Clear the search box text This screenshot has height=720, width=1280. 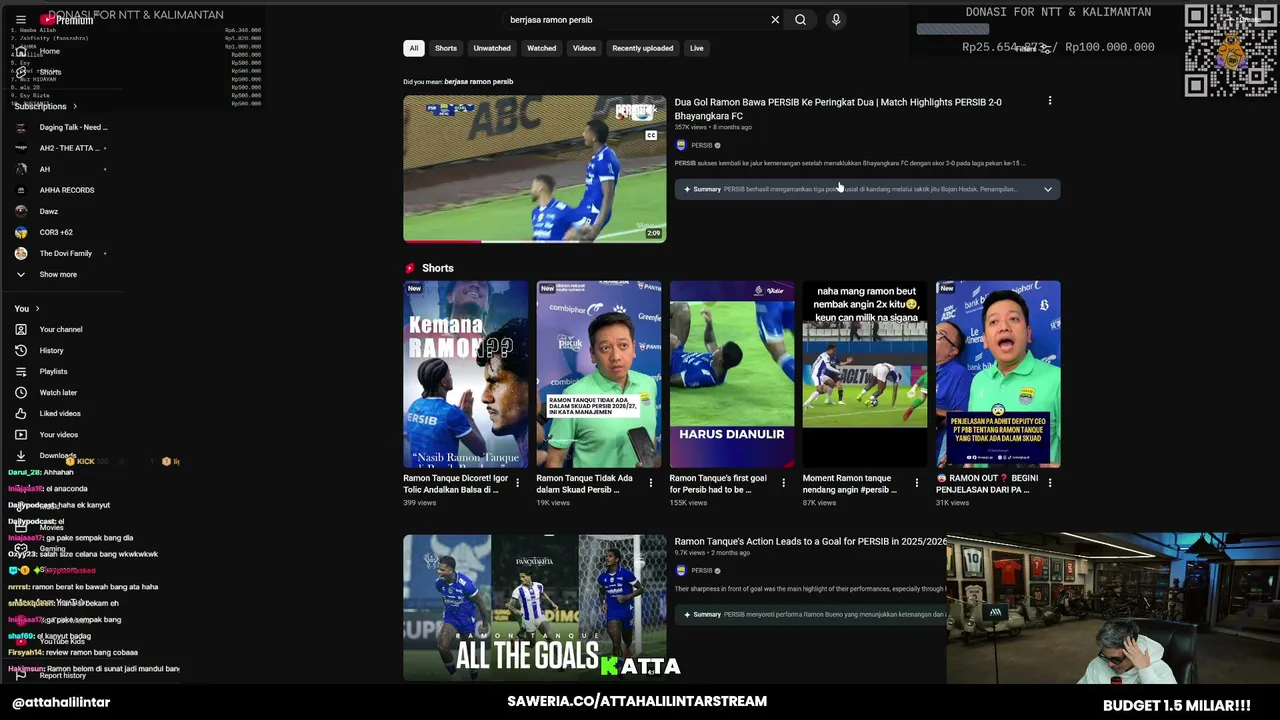tap(775, 20)
